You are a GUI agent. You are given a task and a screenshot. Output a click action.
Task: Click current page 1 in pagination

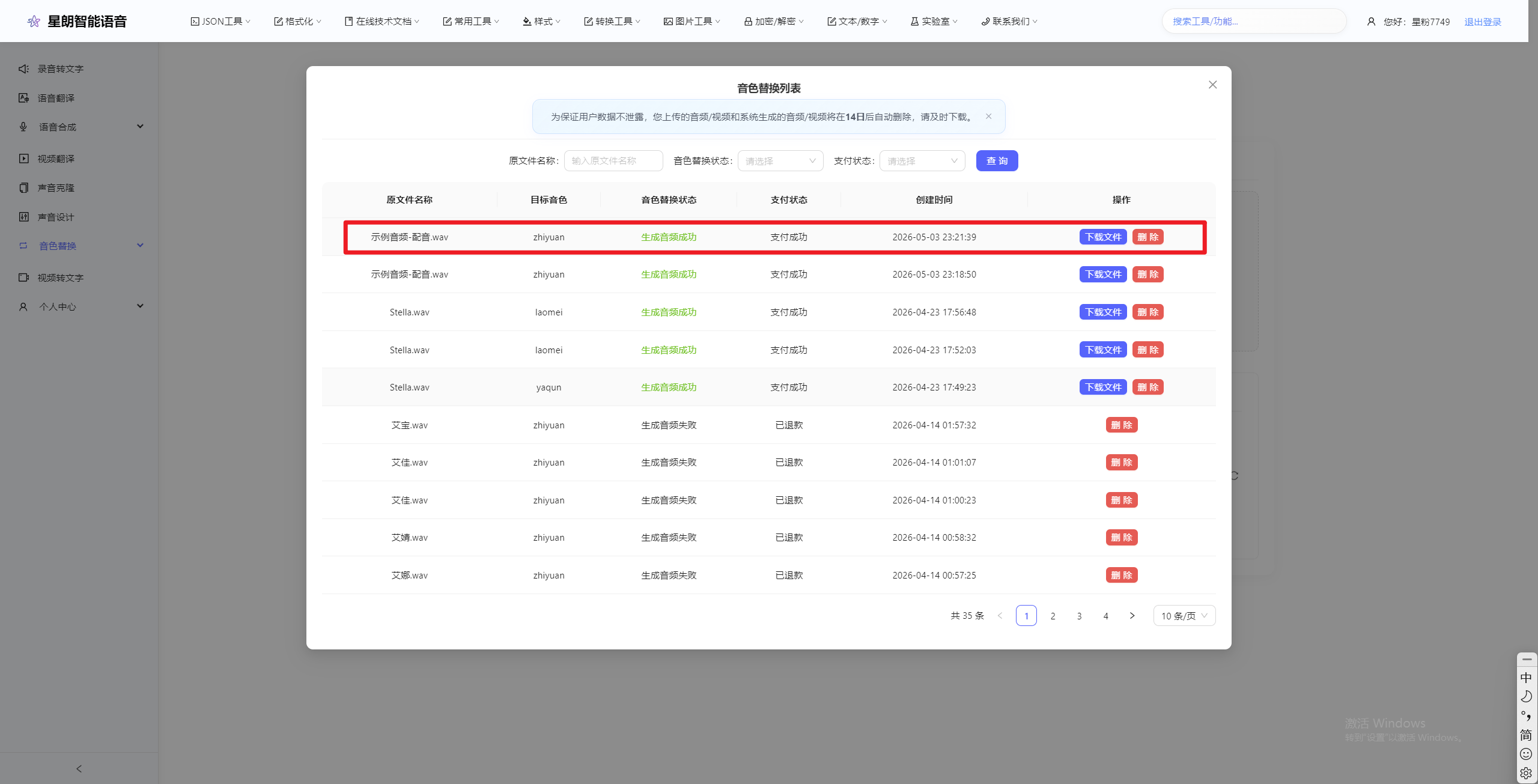tap(1026, 616)
